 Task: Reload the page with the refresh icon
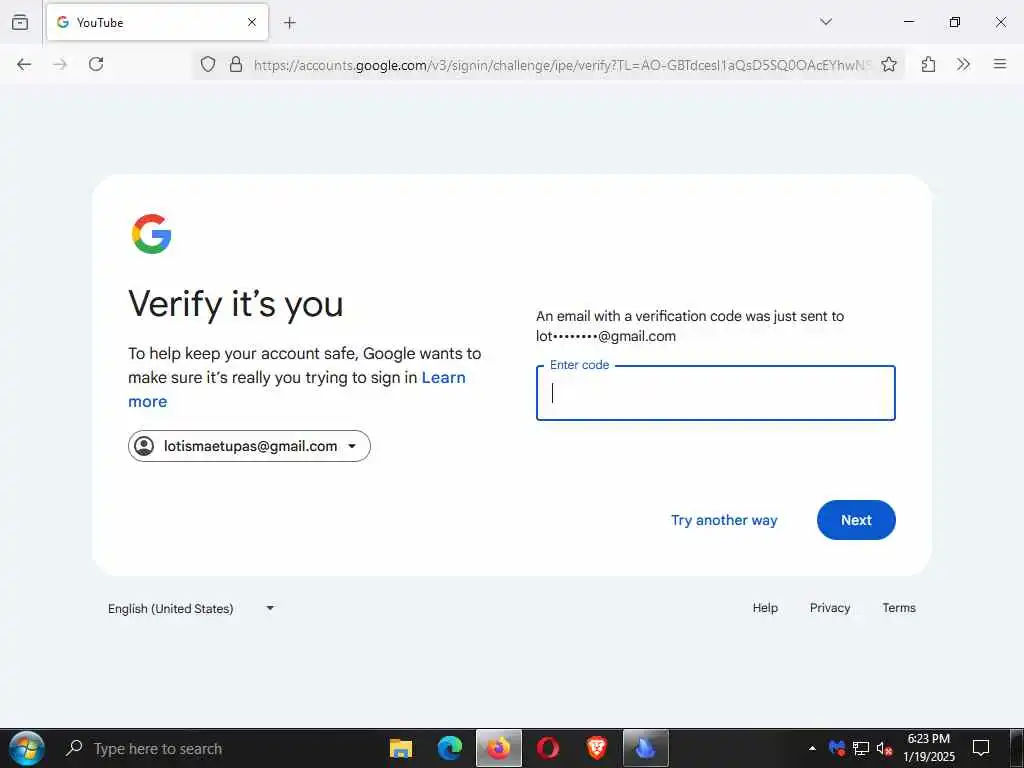pos(96,64)
